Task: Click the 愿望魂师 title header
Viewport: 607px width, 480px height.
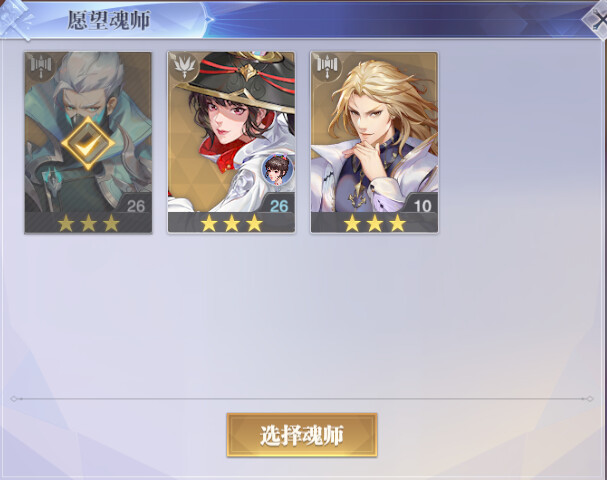Action: [x=109, y=20]
